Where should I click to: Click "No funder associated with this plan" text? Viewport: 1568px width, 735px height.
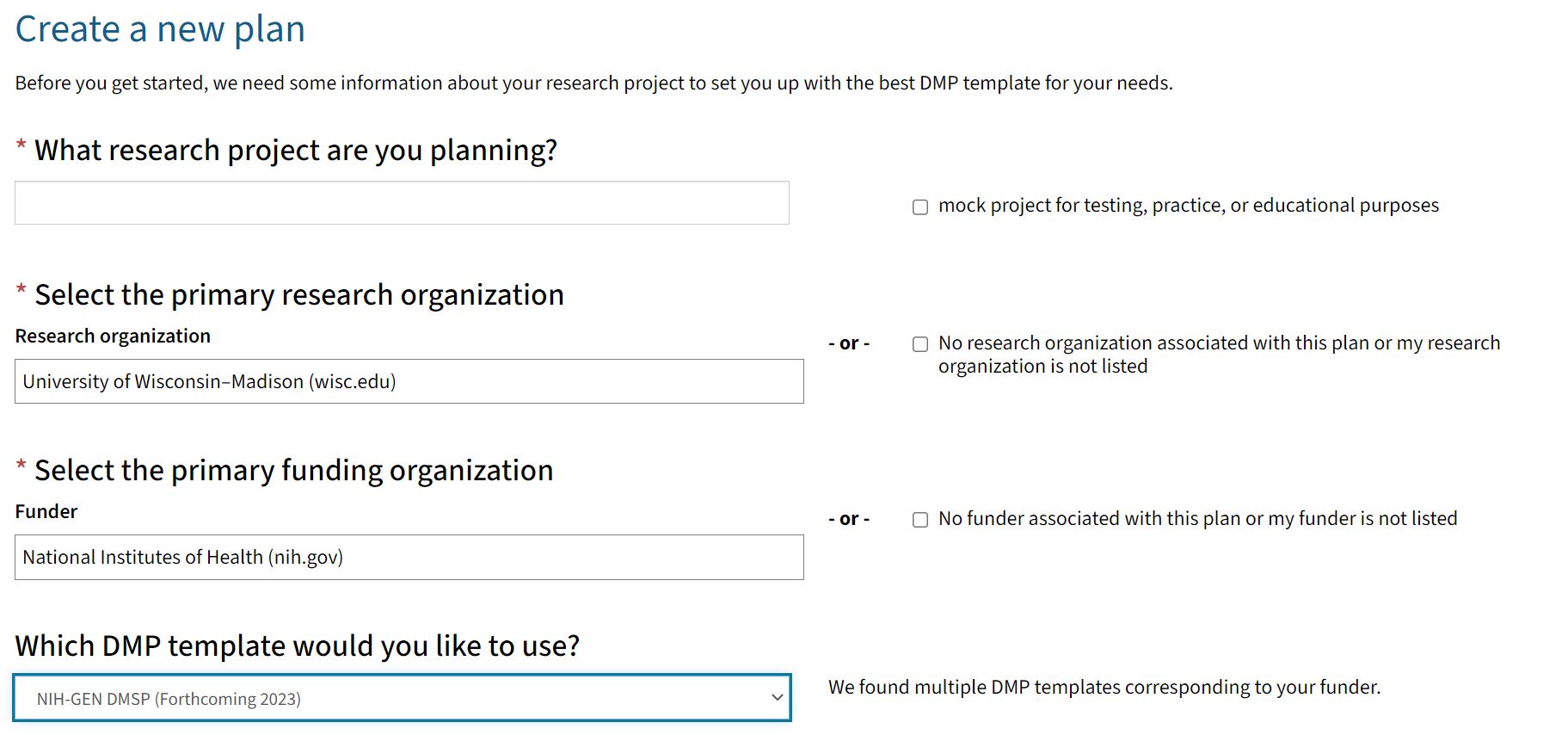coord(1197,518)
